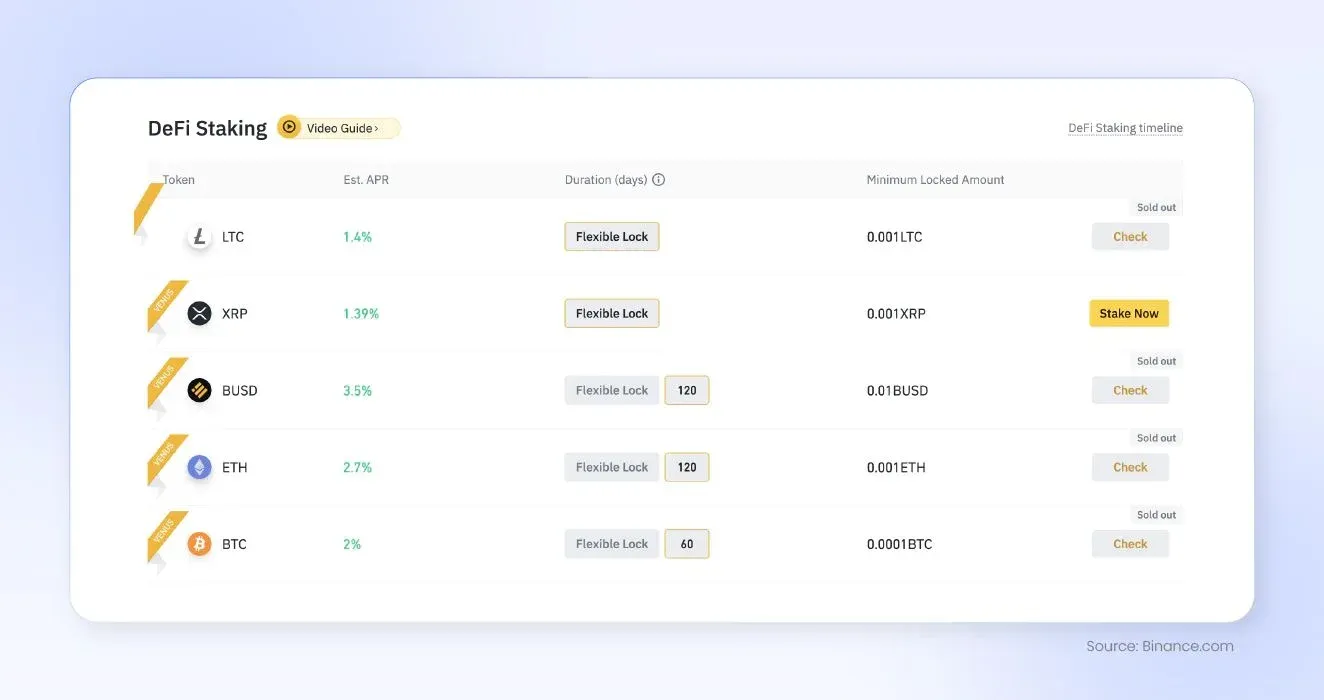Click the BUSD token icon

(x=199, y=390)
